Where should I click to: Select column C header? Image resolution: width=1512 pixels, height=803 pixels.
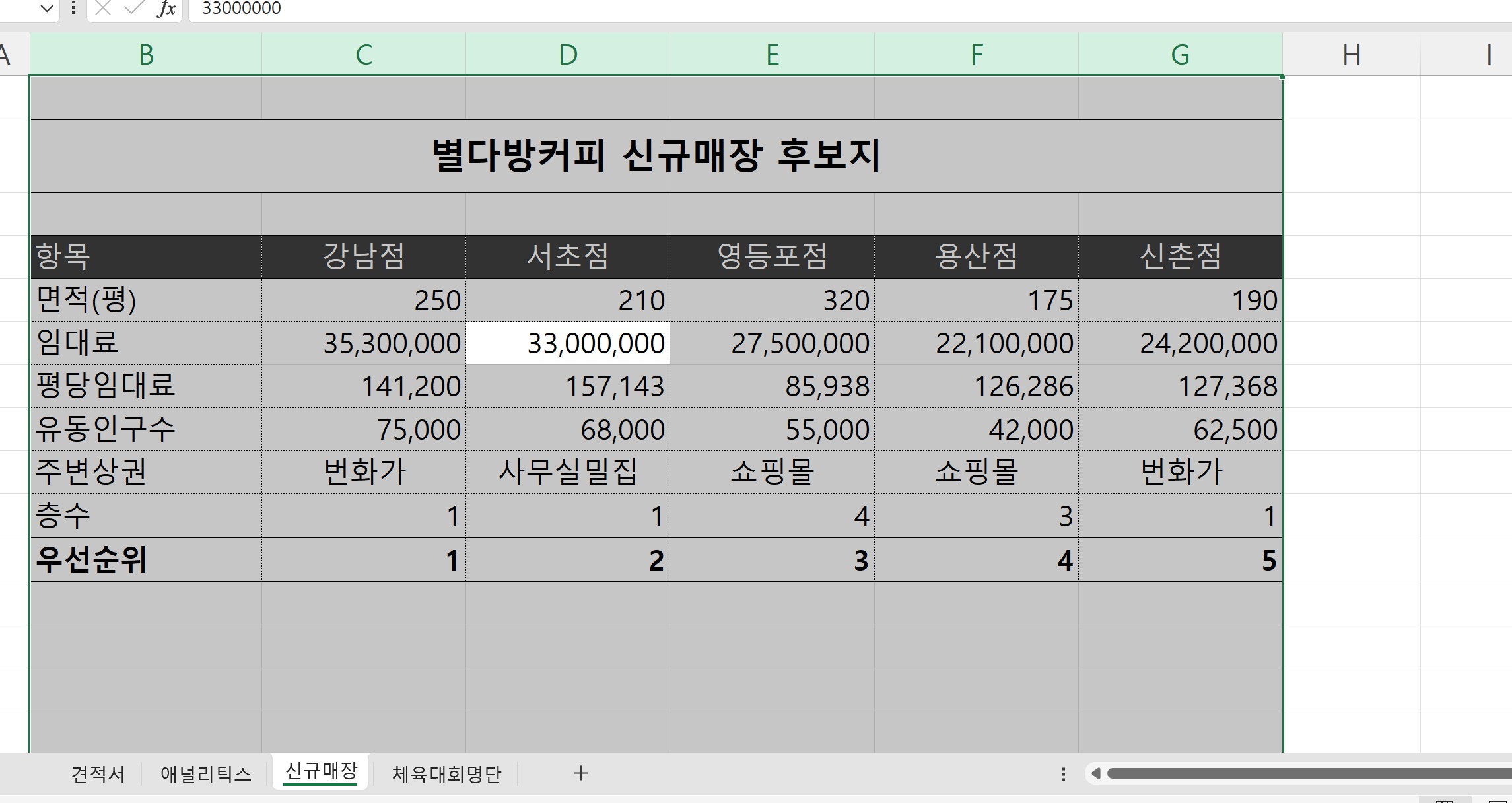click(364, 54)
